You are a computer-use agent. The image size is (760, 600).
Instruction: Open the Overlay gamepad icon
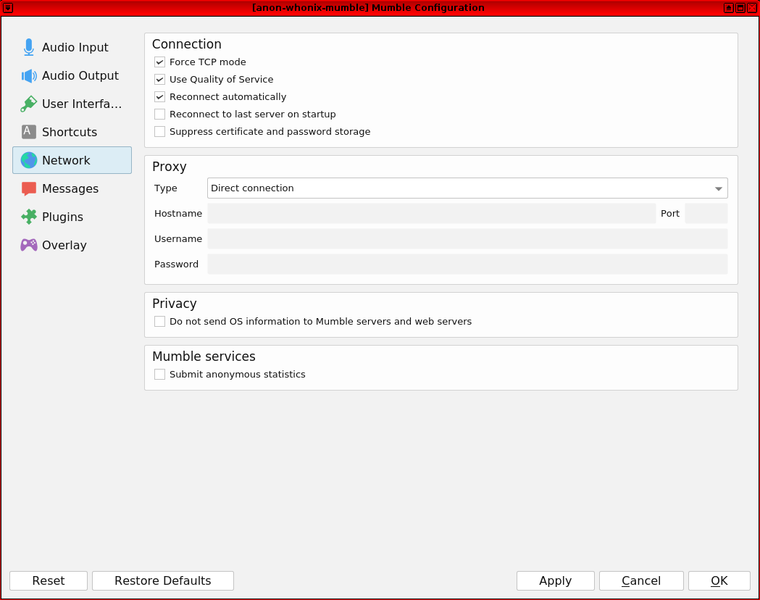click(29, 245)
